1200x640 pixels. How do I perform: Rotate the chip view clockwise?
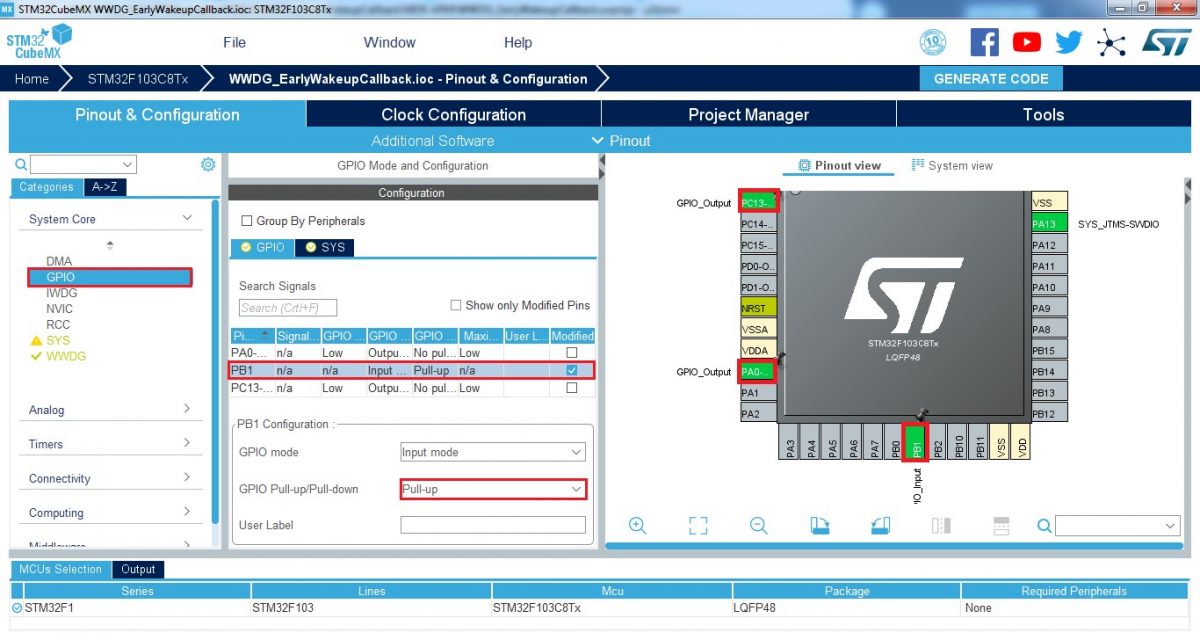click(820, 524)
